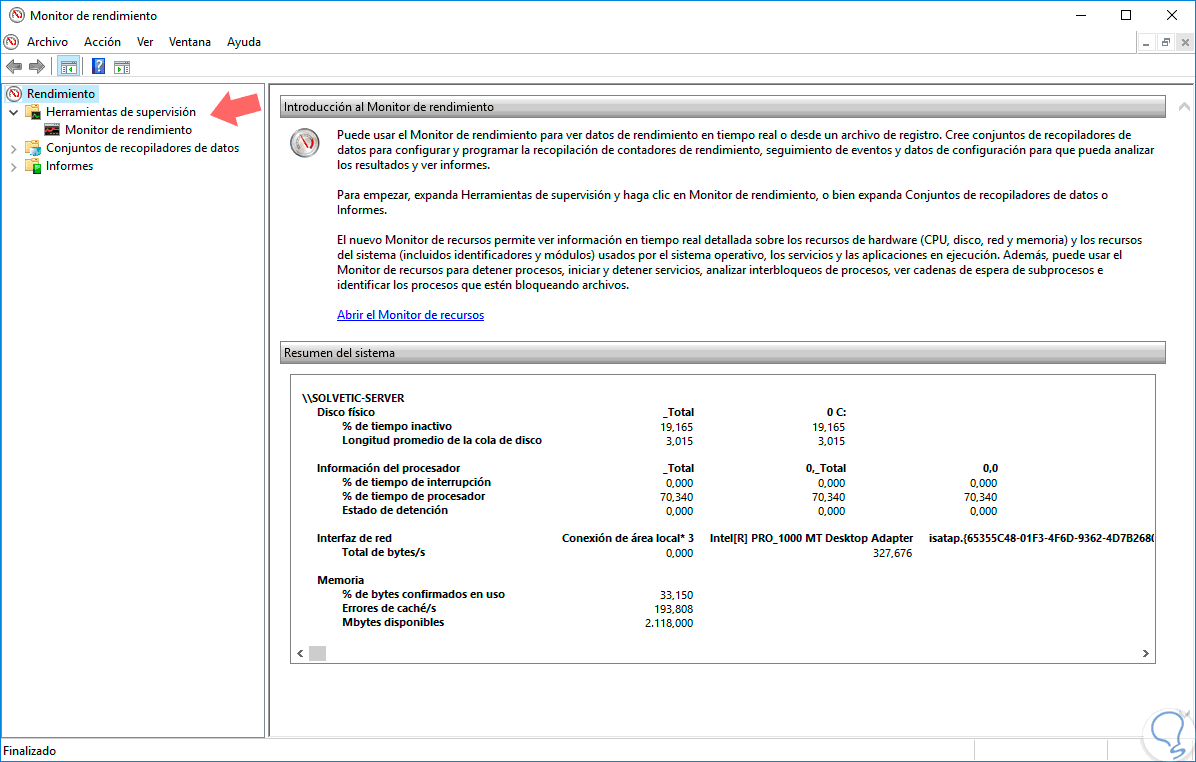Click the Finalizado status bar text
Image resolution: width=1196 pixels, height=762 pixels.
tap(30, 751)
